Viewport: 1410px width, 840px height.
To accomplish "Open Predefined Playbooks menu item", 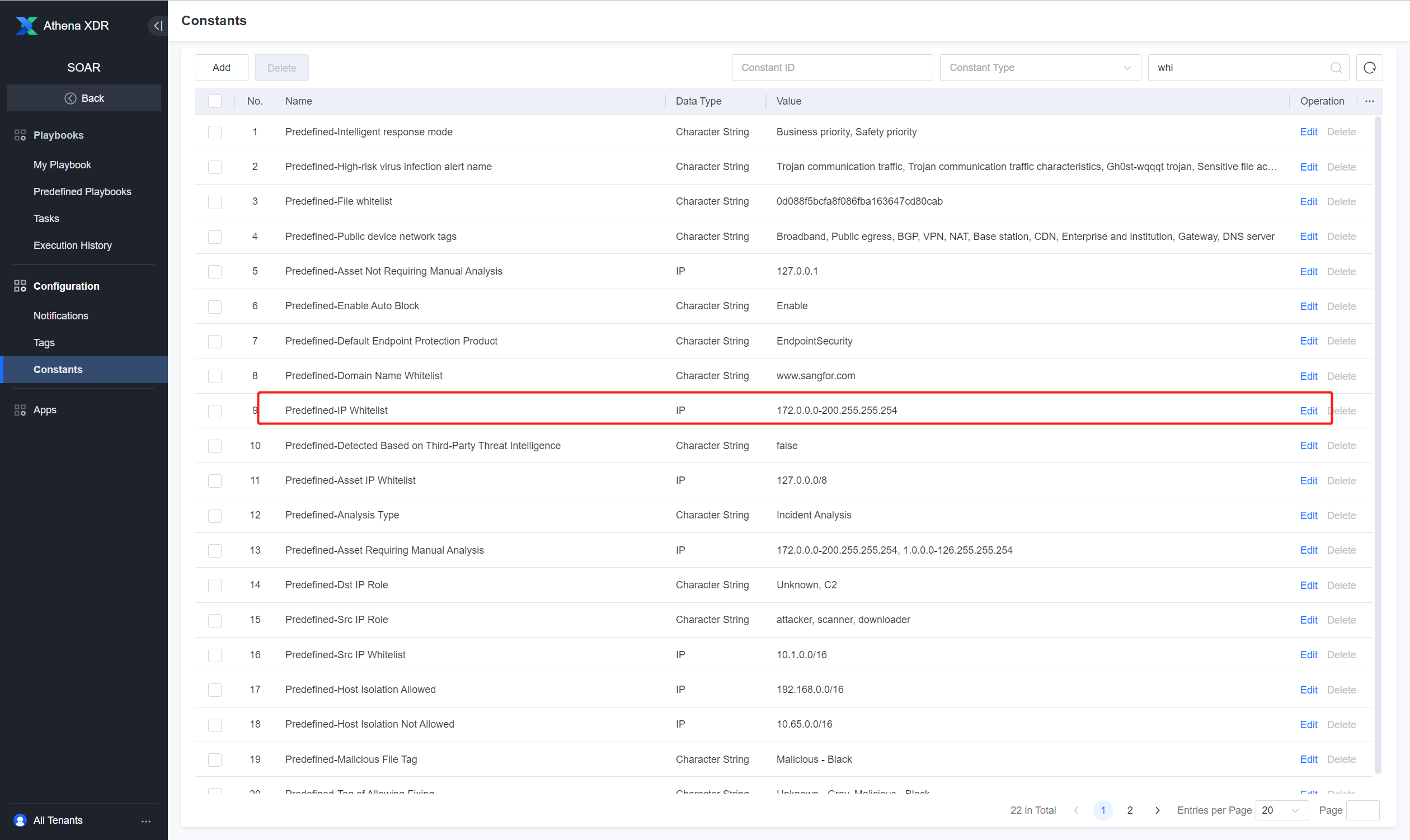I will [82, 191].
